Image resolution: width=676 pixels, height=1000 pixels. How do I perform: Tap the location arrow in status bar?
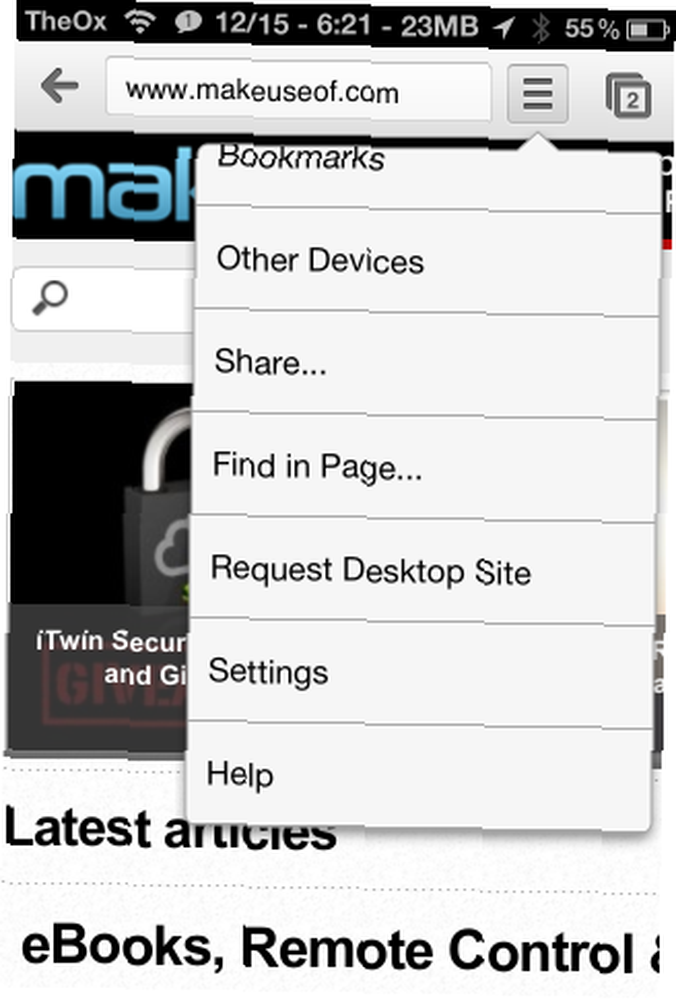click(x=503, y=27)
